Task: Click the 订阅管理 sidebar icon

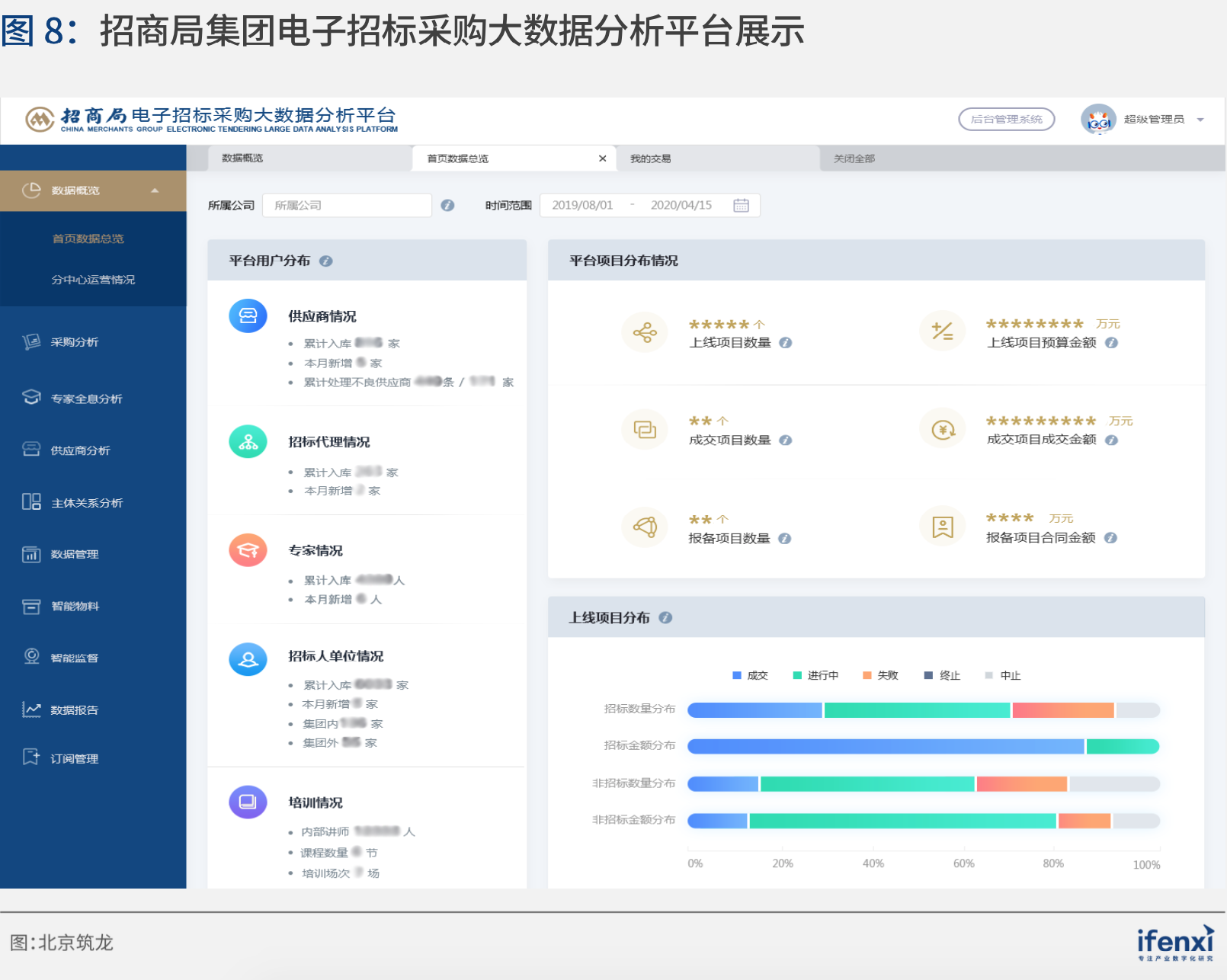Action: point(31,757)
